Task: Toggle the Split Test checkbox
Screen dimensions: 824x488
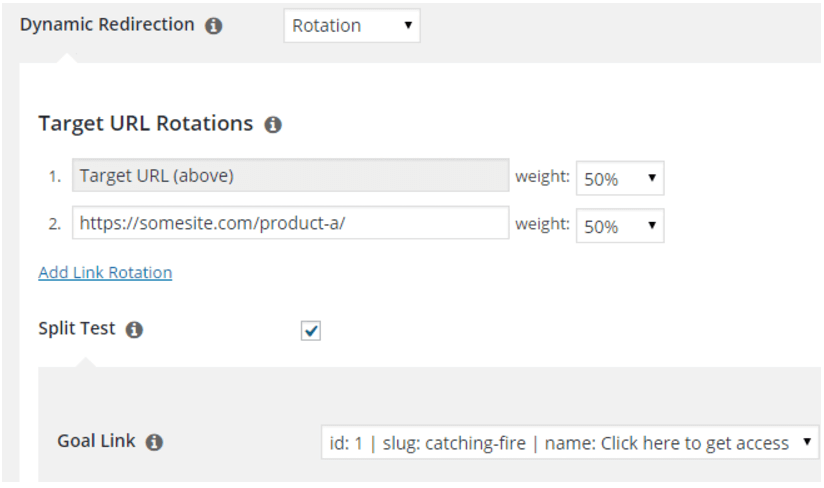Action: (311, 330)
